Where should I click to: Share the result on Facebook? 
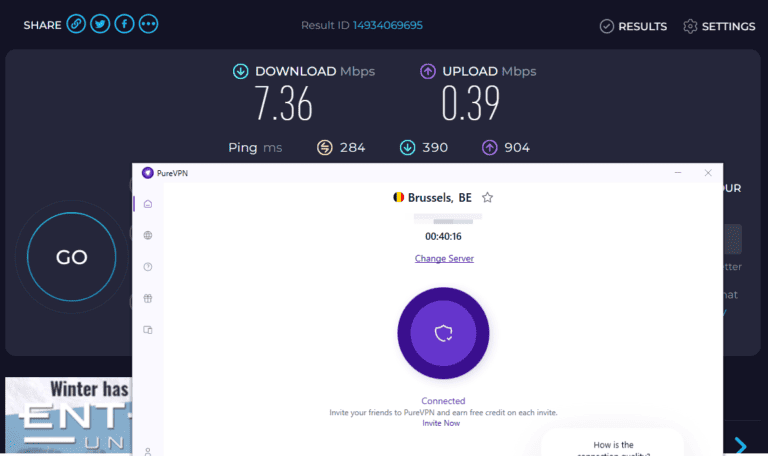click(124, 24)
